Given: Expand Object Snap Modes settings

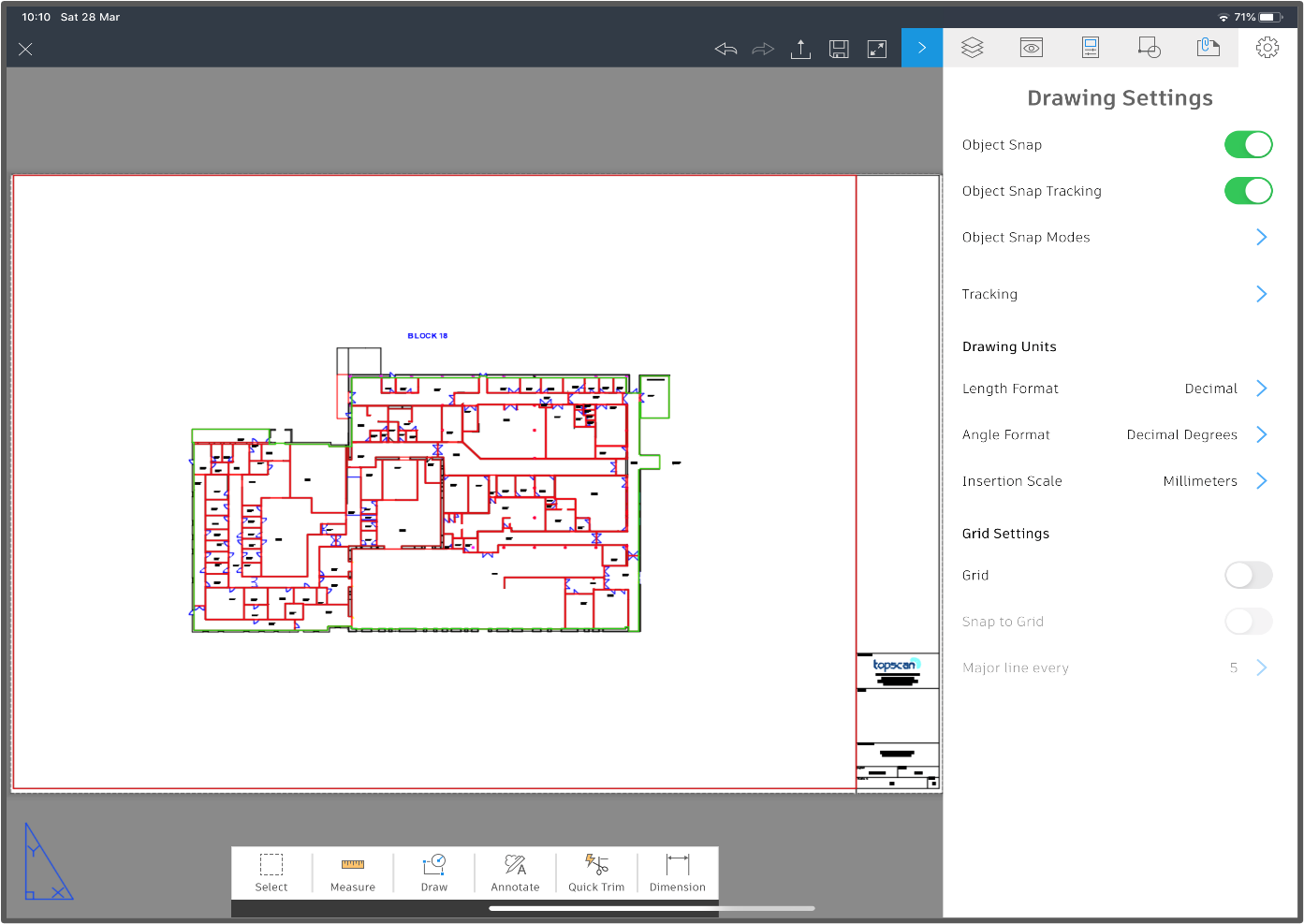Looking at the screenshot, I should point(1260,237).
